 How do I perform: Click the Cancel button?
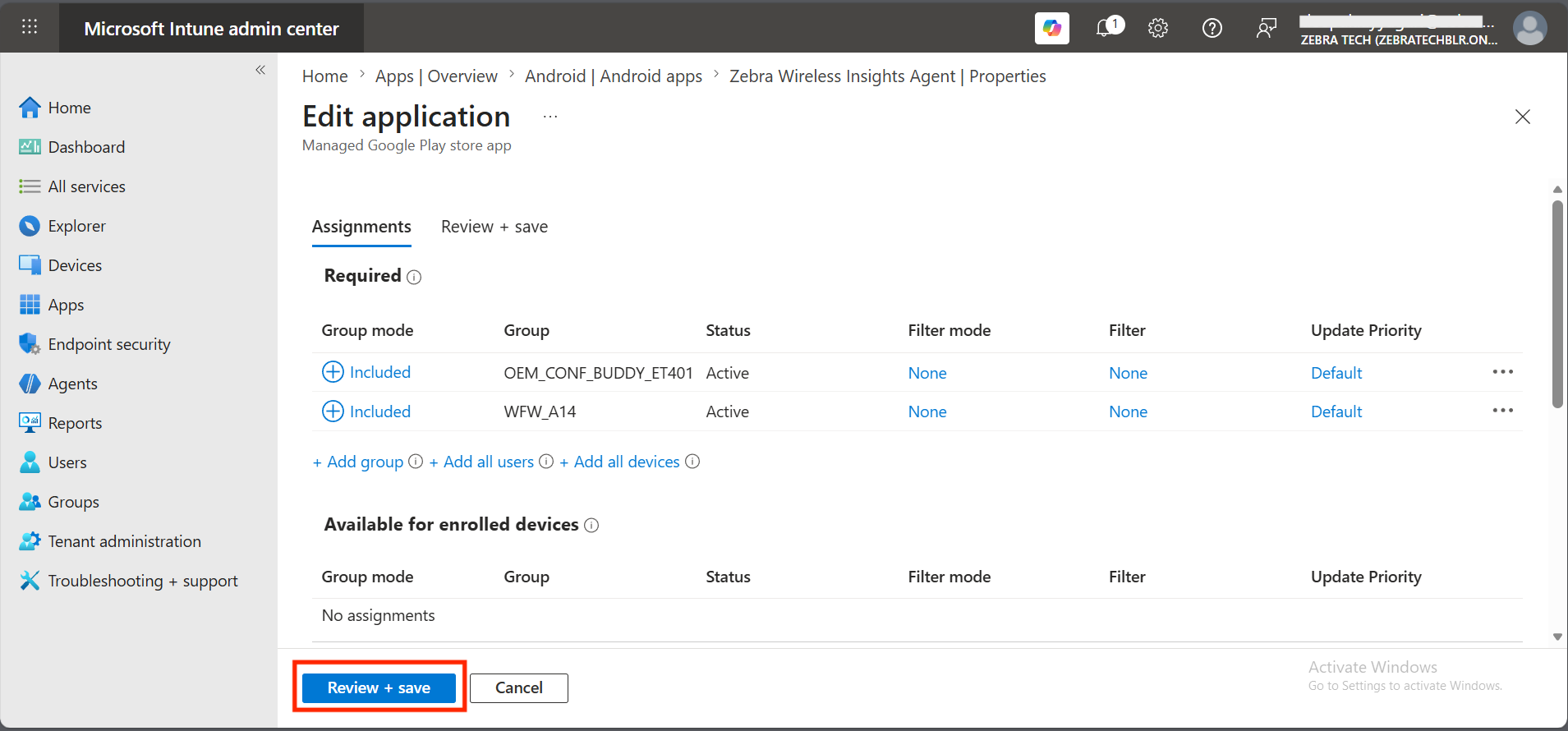(x=519, y=688)
